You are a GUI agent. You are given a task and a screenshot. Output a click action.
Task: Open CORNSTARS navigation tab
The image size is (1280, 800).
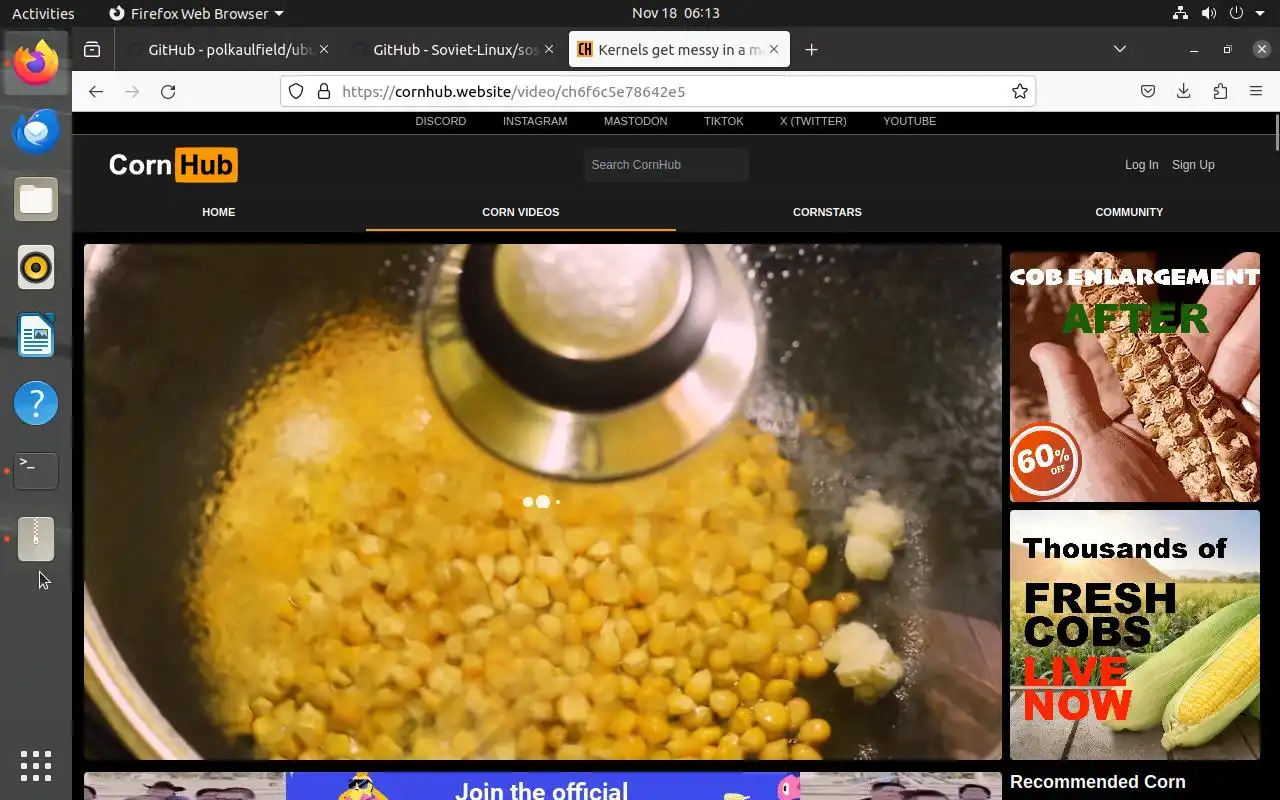[x=827, y=212]
